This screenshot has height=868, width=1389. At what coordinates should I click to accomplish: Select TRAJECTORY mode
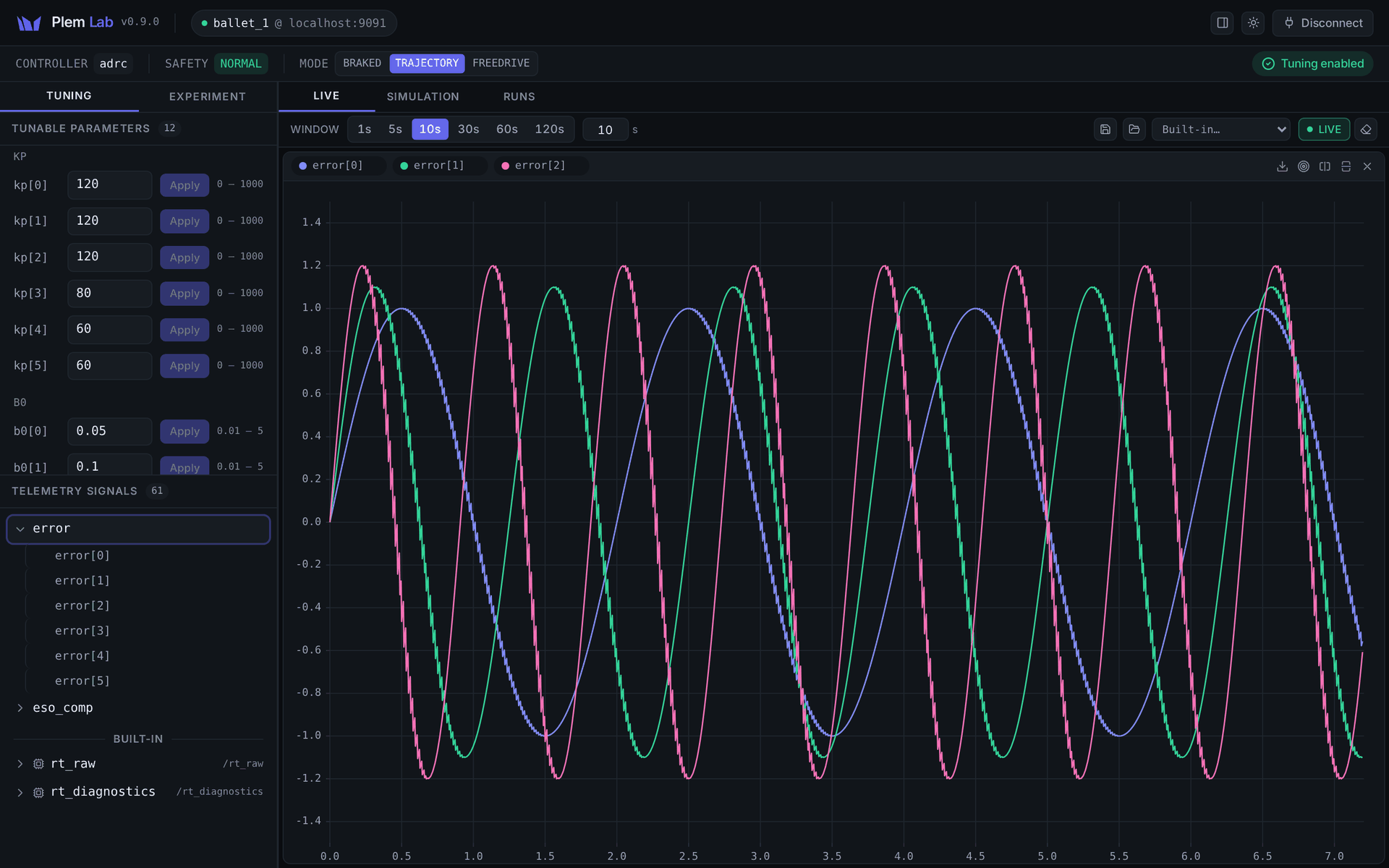(427, 64)
